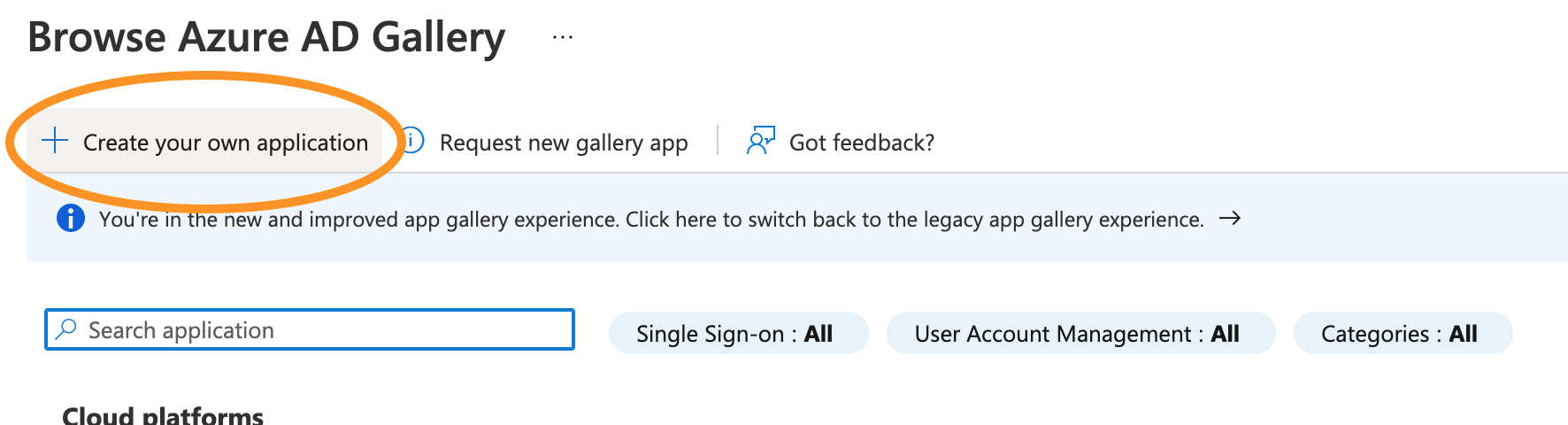Screen dimensions: 1568x425
Task: Click the info icon beside Request new gallery app
Action: tap(412, 141)
